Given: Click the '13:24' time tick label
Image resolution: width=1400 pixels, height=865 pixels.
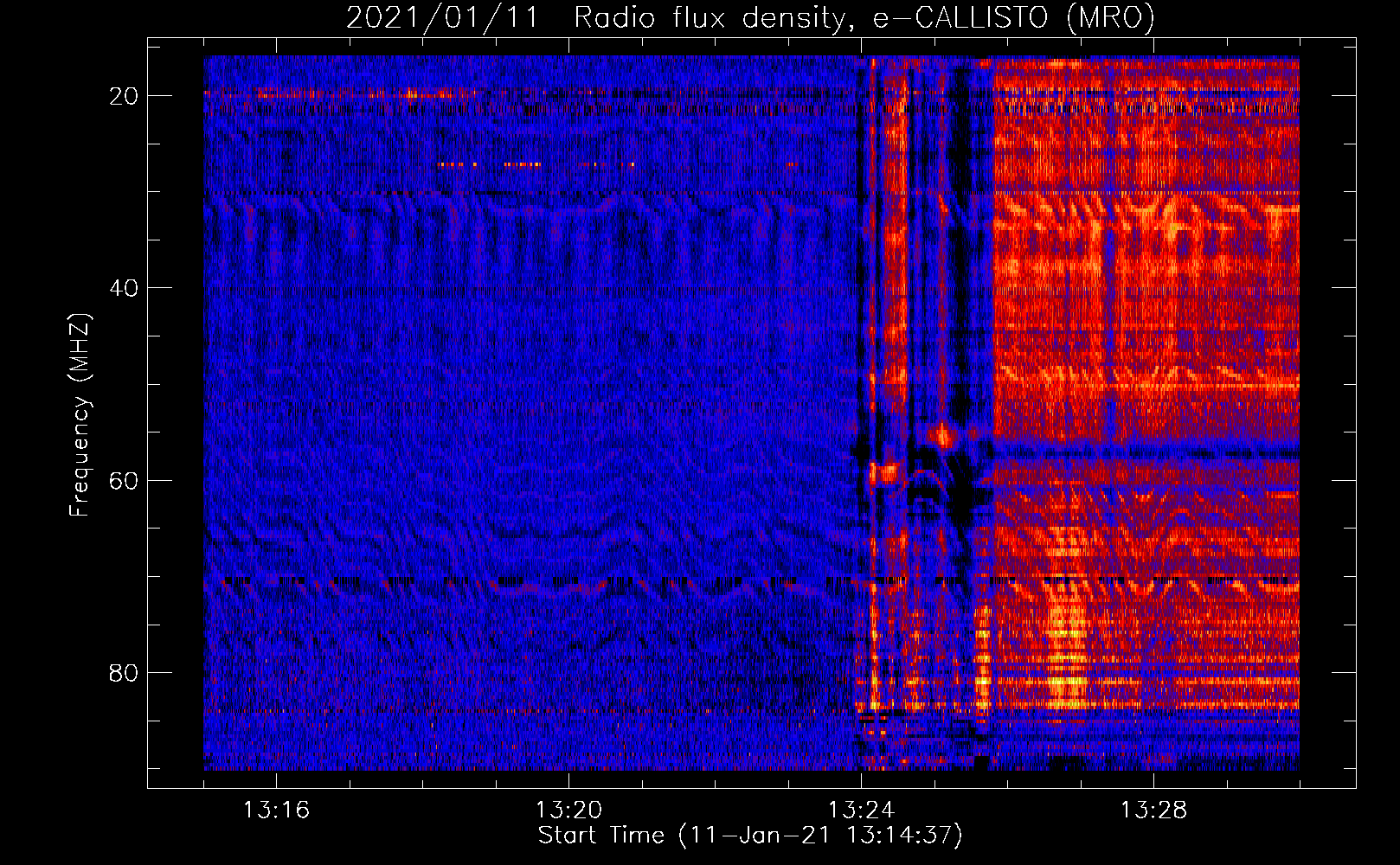Looking at the screenshot, I should 861,811.
